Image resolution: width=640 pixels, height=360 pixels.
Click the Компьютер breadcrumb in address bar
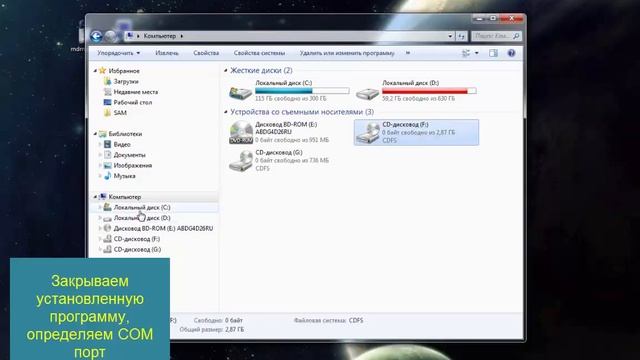click(160, 36)
